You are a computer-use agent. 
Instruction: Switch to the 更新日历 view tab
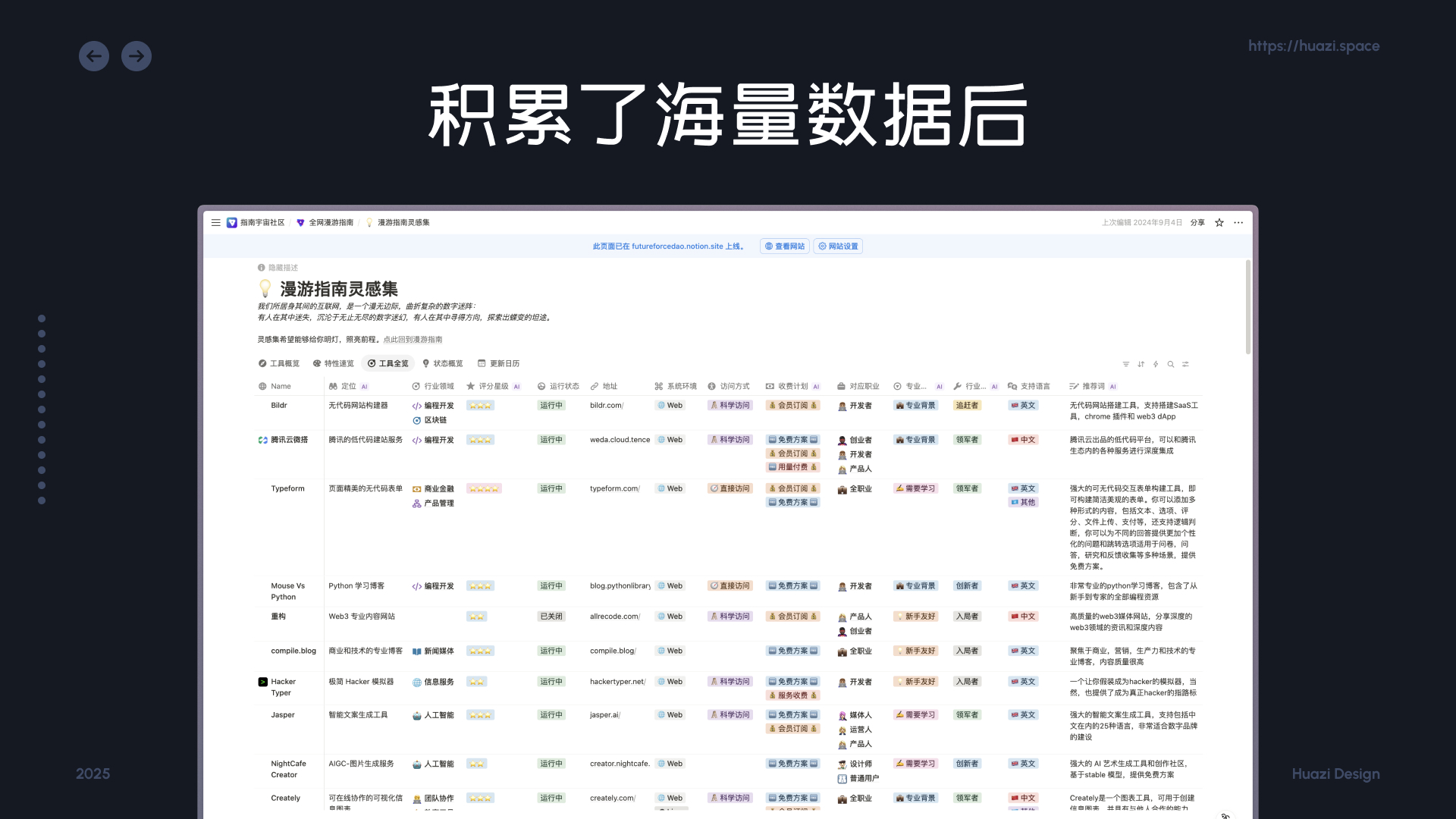coord(498,364)
